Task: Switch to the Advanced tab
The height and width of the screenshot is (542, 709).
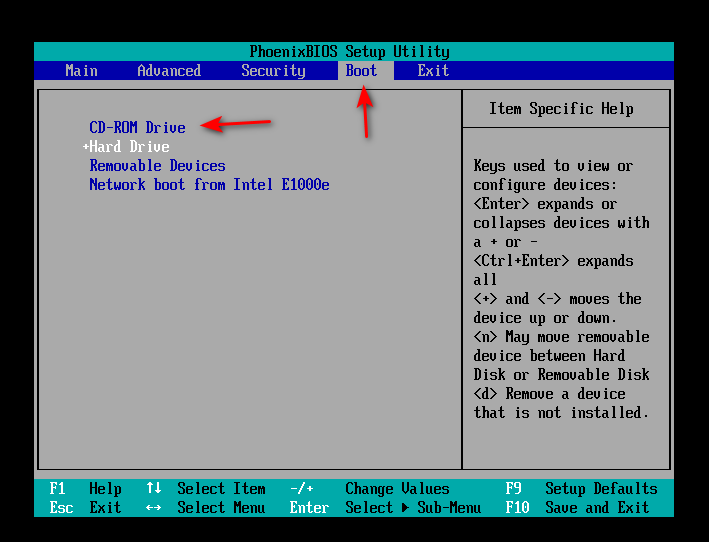Action: [x=169, y=71]
